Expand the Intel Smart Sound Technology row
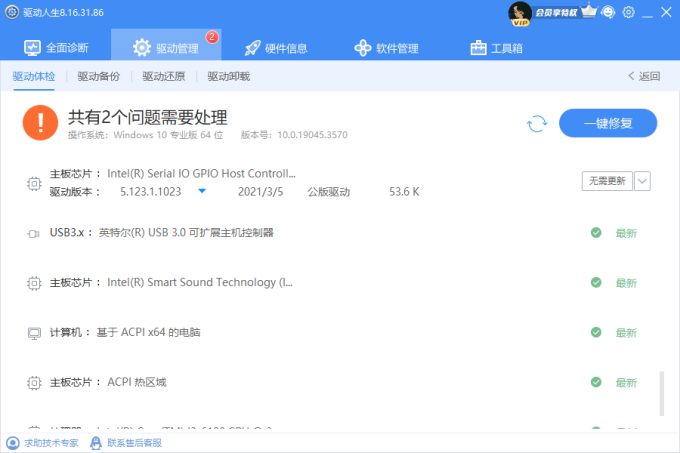Viewport: 680px width, 453px height. tap(199, 282)
